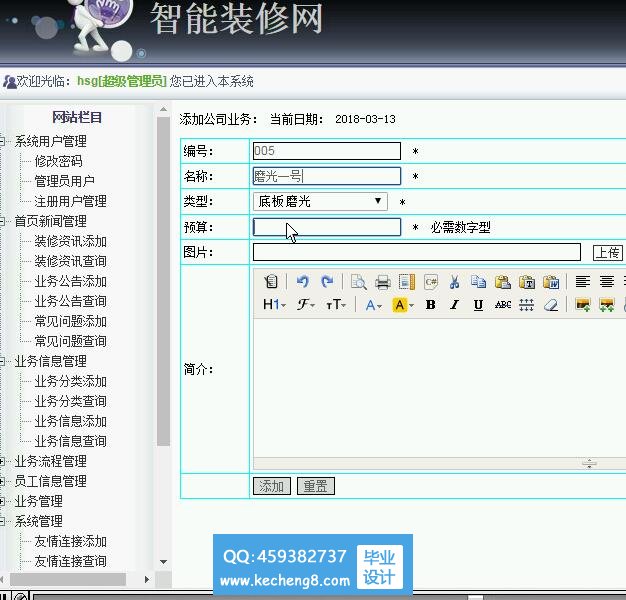This screenshot has width=626, height=600.
Task: Click the HTML source view icon
Action: (271, 282)
